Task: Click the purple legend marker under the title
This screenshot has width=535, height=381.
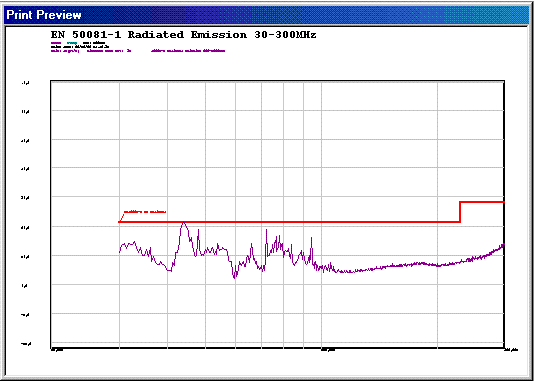Action: tap(56, 43)
